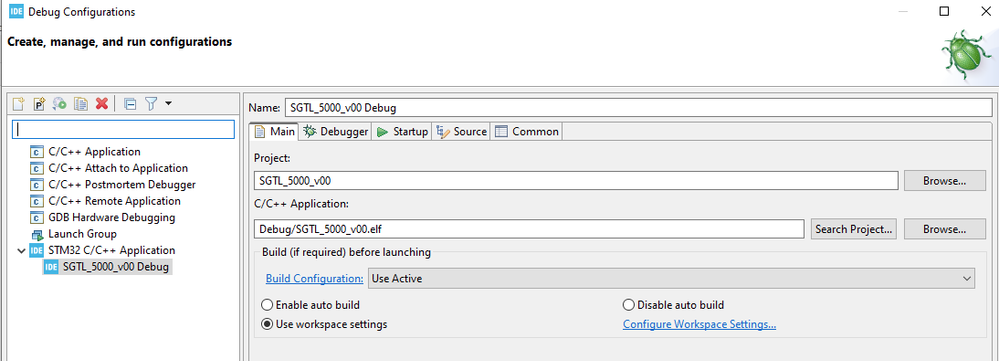Click the filter text search box
Image resolution: width=999 pixels, height=361 pixels.
124,129
